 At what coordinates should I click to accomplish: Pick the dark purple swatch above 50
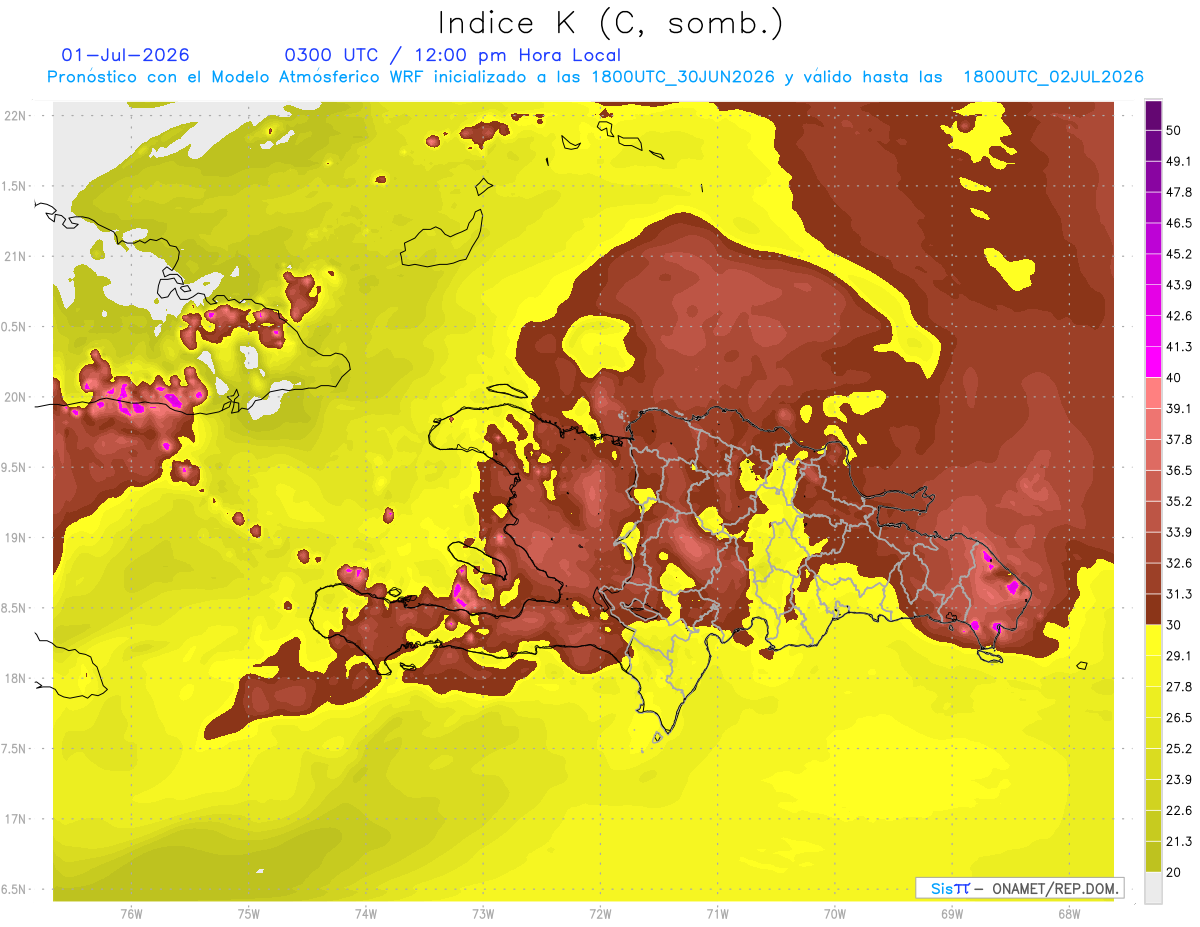point(1153,115)
